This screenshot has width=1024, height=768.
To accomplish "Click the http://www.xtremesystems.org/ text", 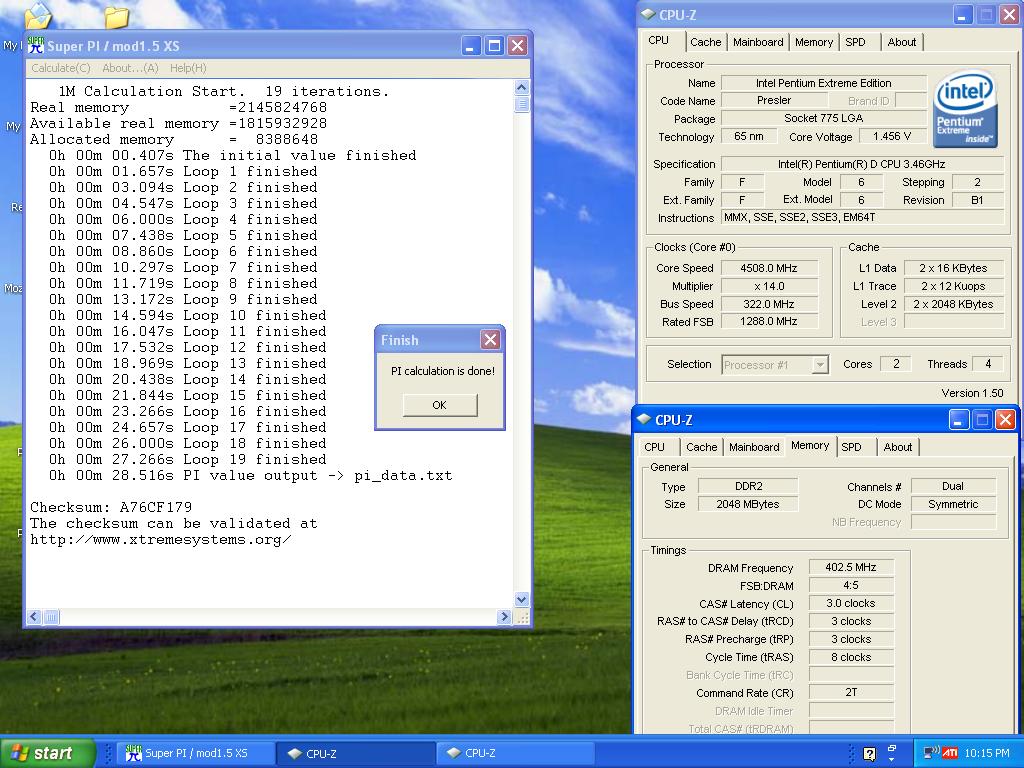I will click(161, 540).
